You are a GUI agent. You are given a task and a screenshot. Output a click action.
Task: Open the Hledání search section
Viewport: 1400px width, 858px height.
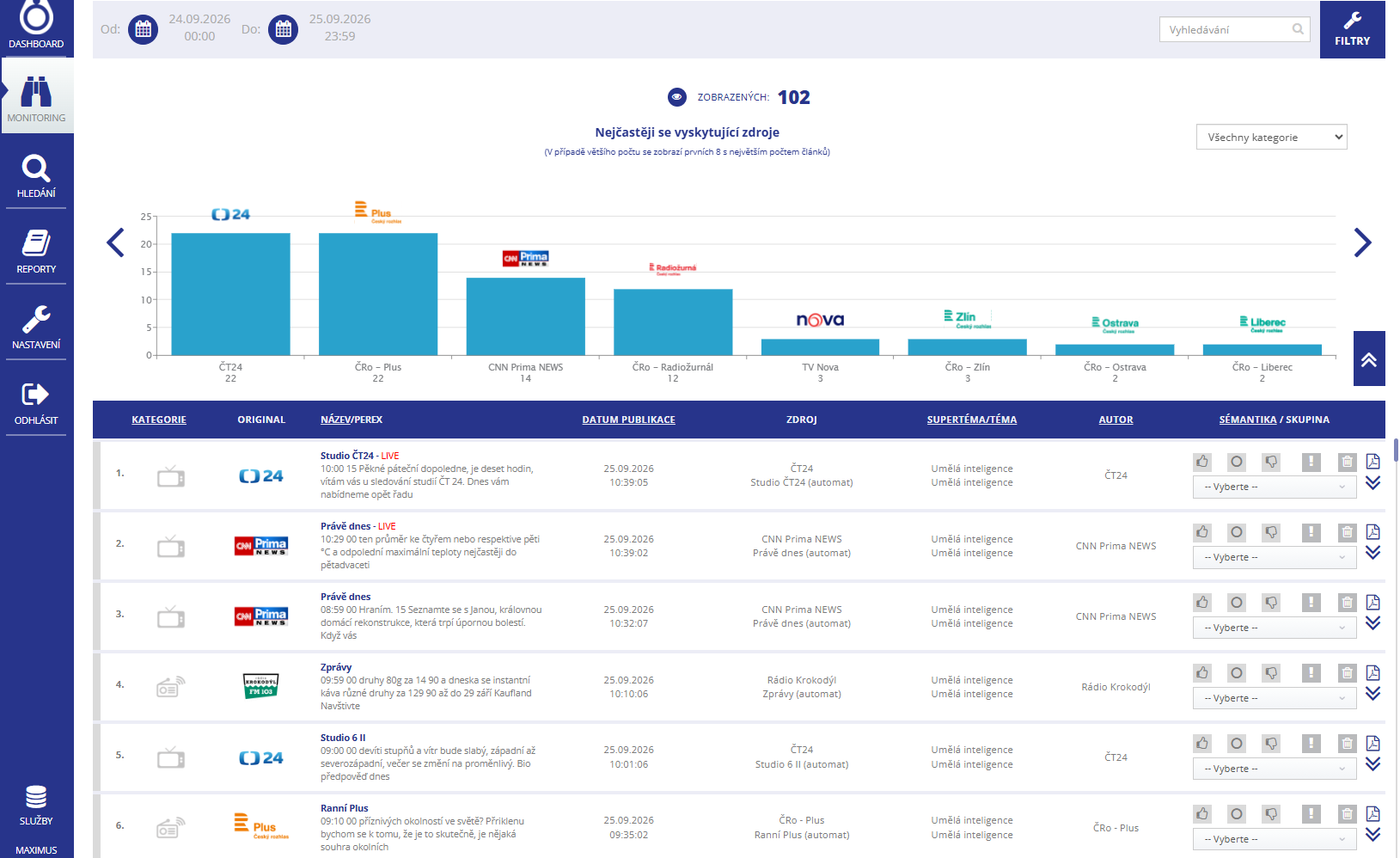click(36, 176)
